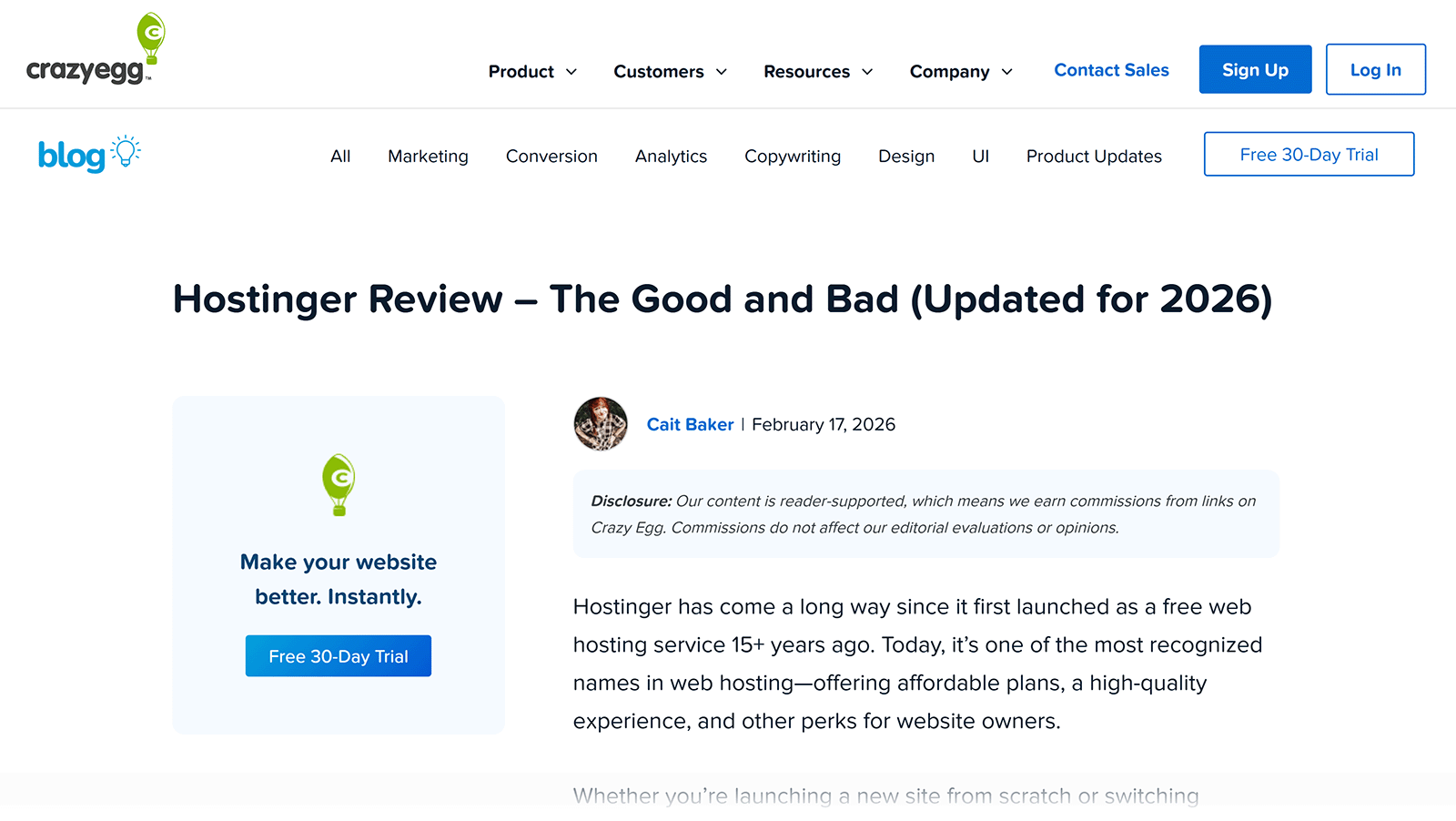Click the Contact Sales link

tap(1111, 69)
